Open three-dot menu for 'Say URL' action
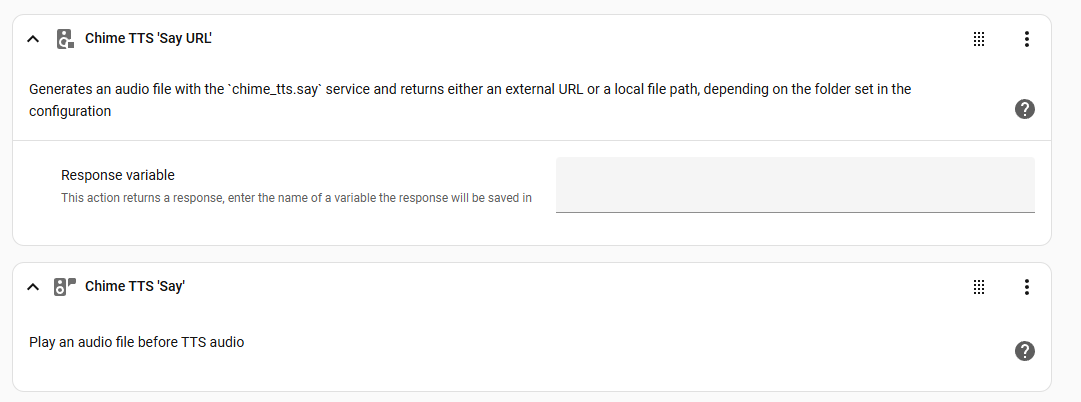Screen dimensions: 1081x402 pos(1026,39)
